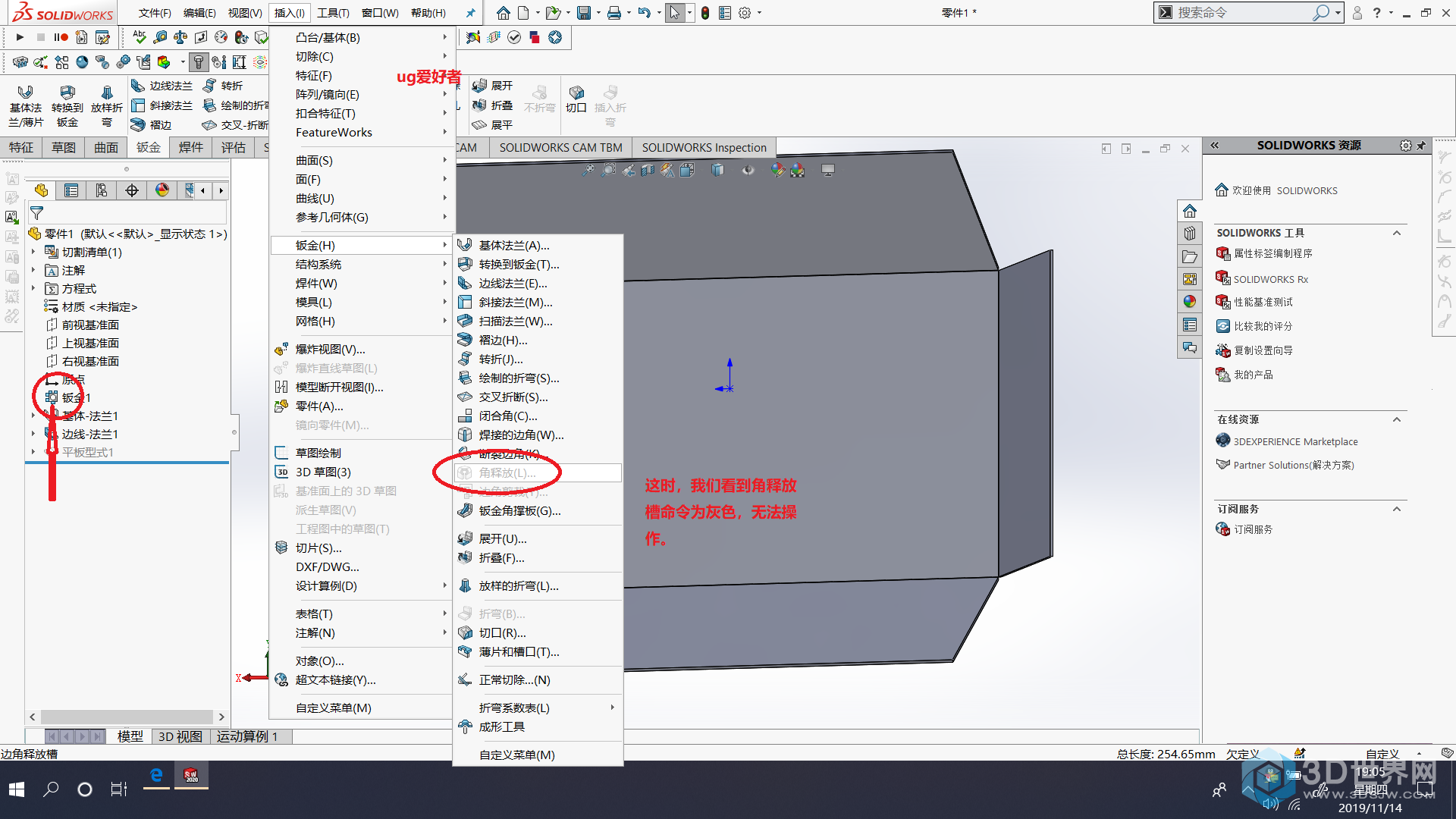Select the 放样折弯 tool

click(107, 106)
